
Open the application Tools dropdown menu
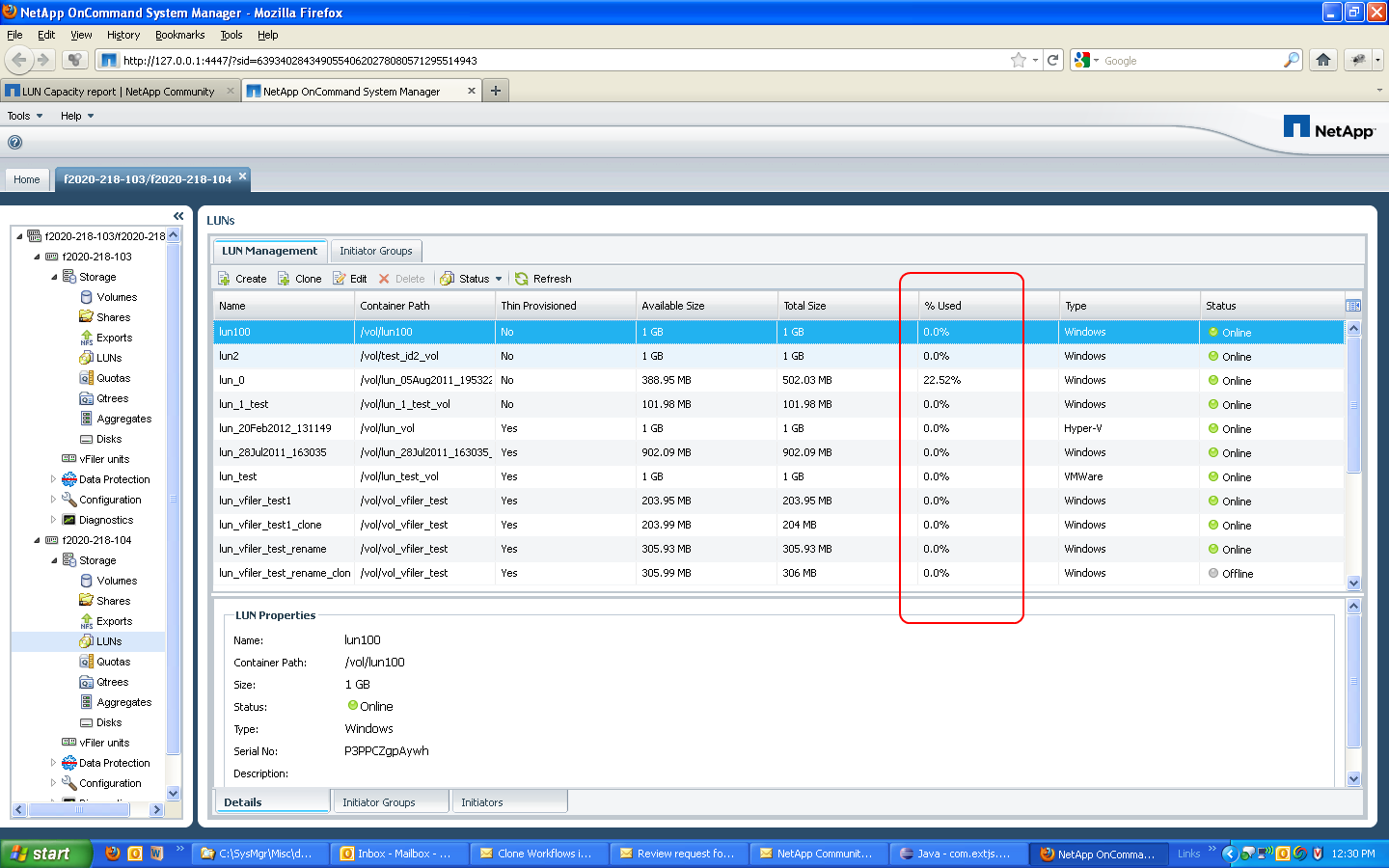pos(25,116)
